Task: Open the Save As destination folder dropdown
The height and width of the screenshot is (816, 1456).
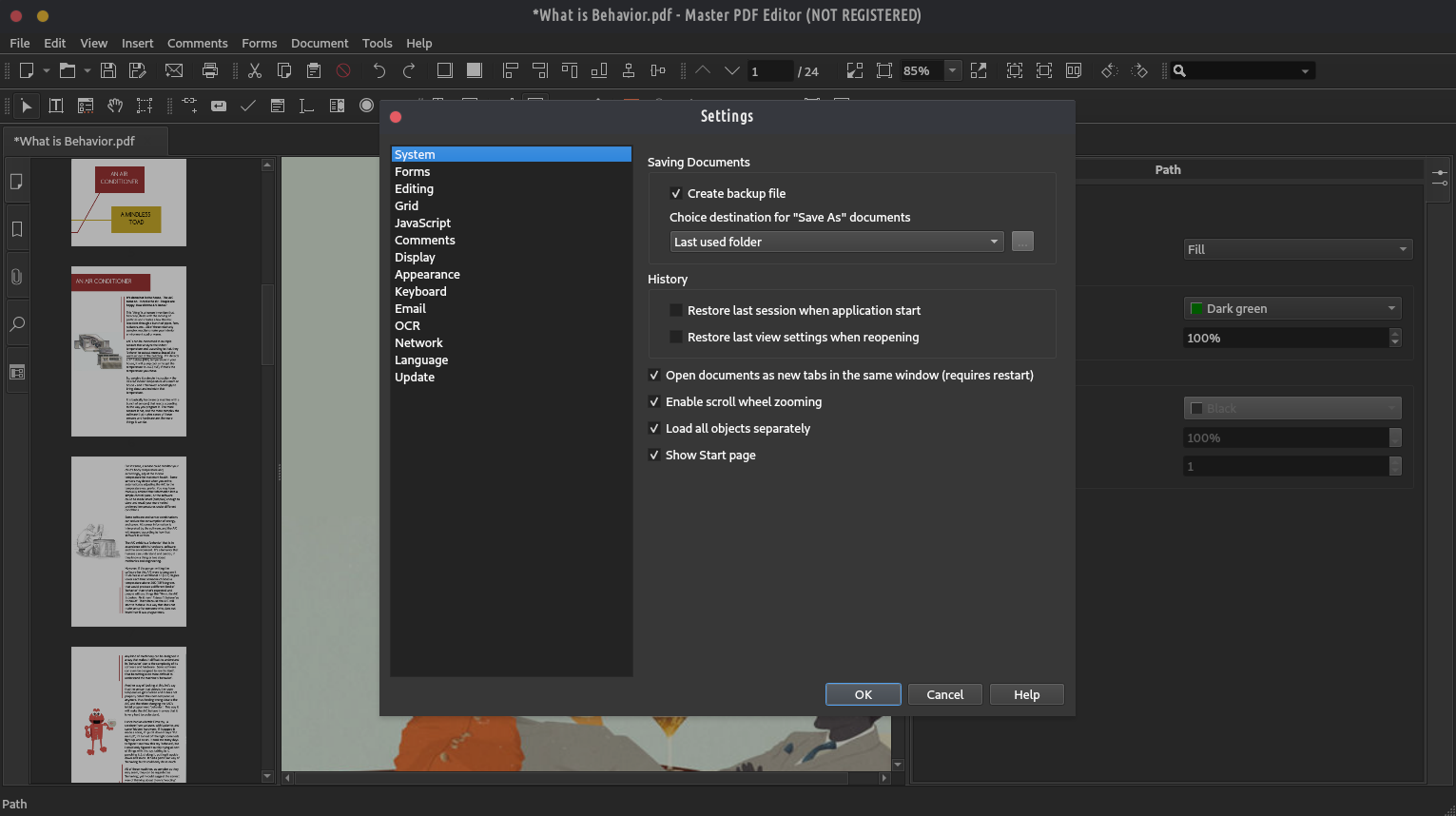Action: pos(836,242)
